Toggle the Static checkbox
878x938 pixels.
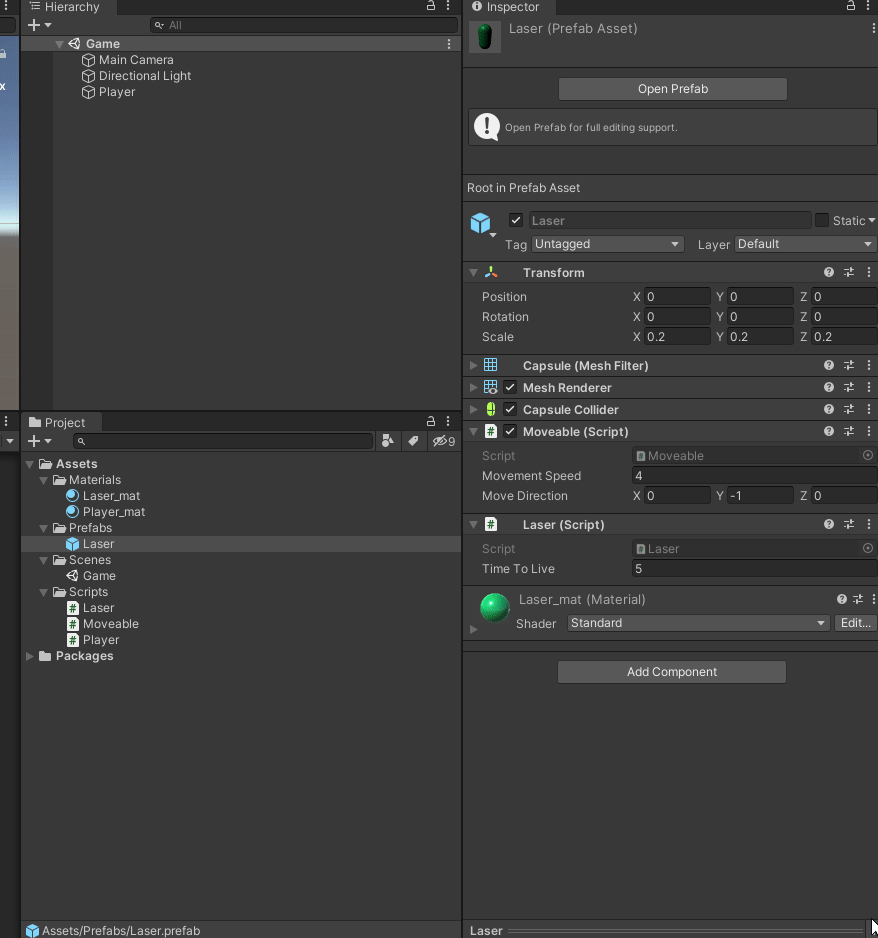click(x=822, y=220)
